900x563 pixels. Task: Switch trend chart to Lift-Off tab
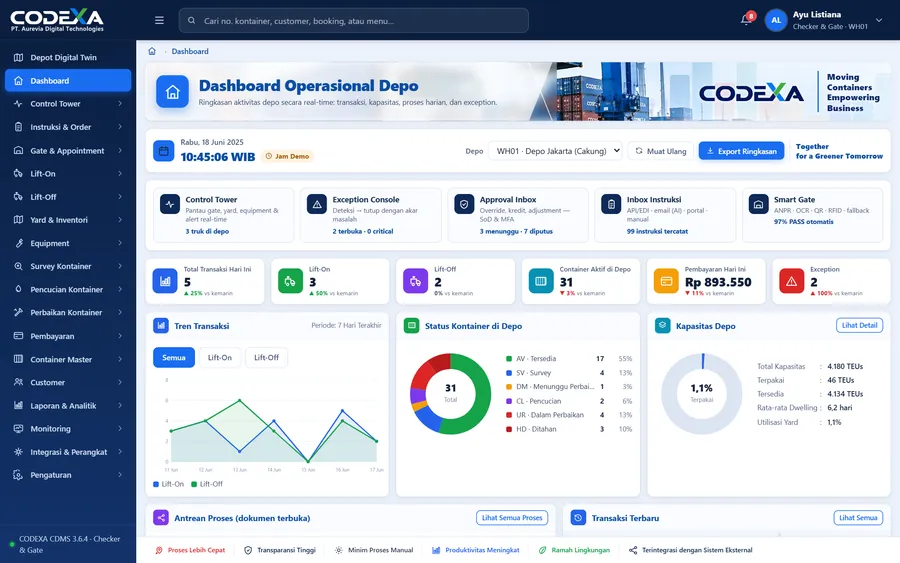point(266,358)
